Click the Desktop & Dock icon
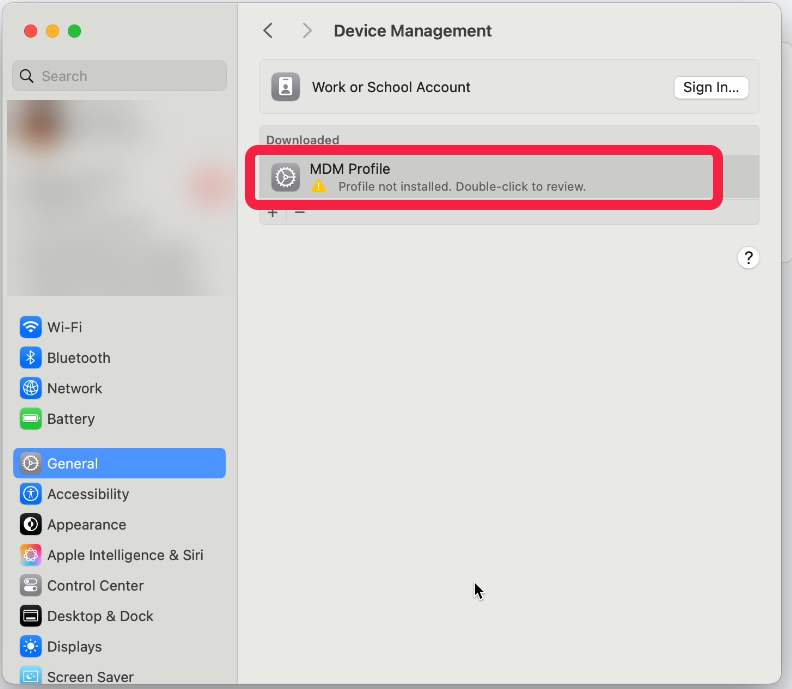The width and height of the screenshot is (792, 689). 31,616
